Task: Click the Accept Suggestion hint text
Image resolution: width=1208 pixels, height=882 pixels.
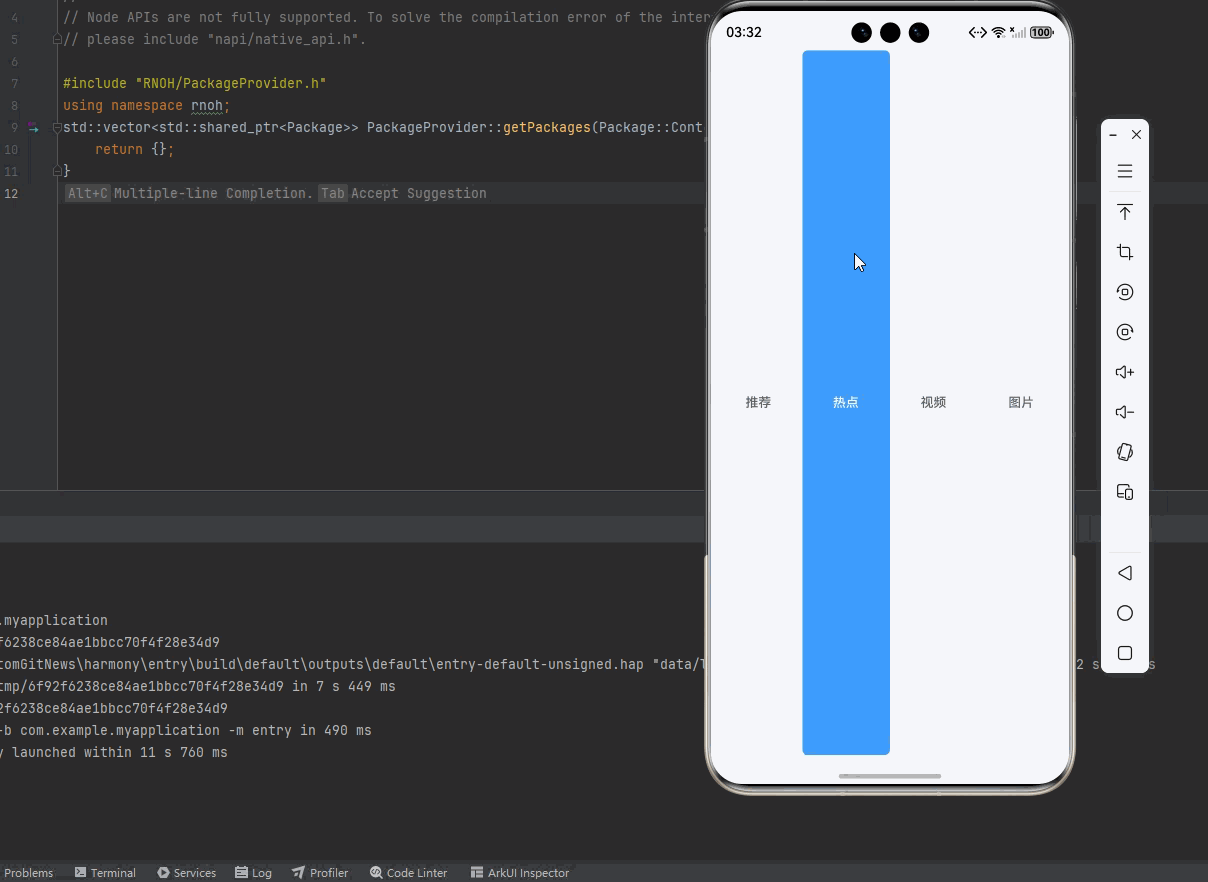Action: point(418,193)
